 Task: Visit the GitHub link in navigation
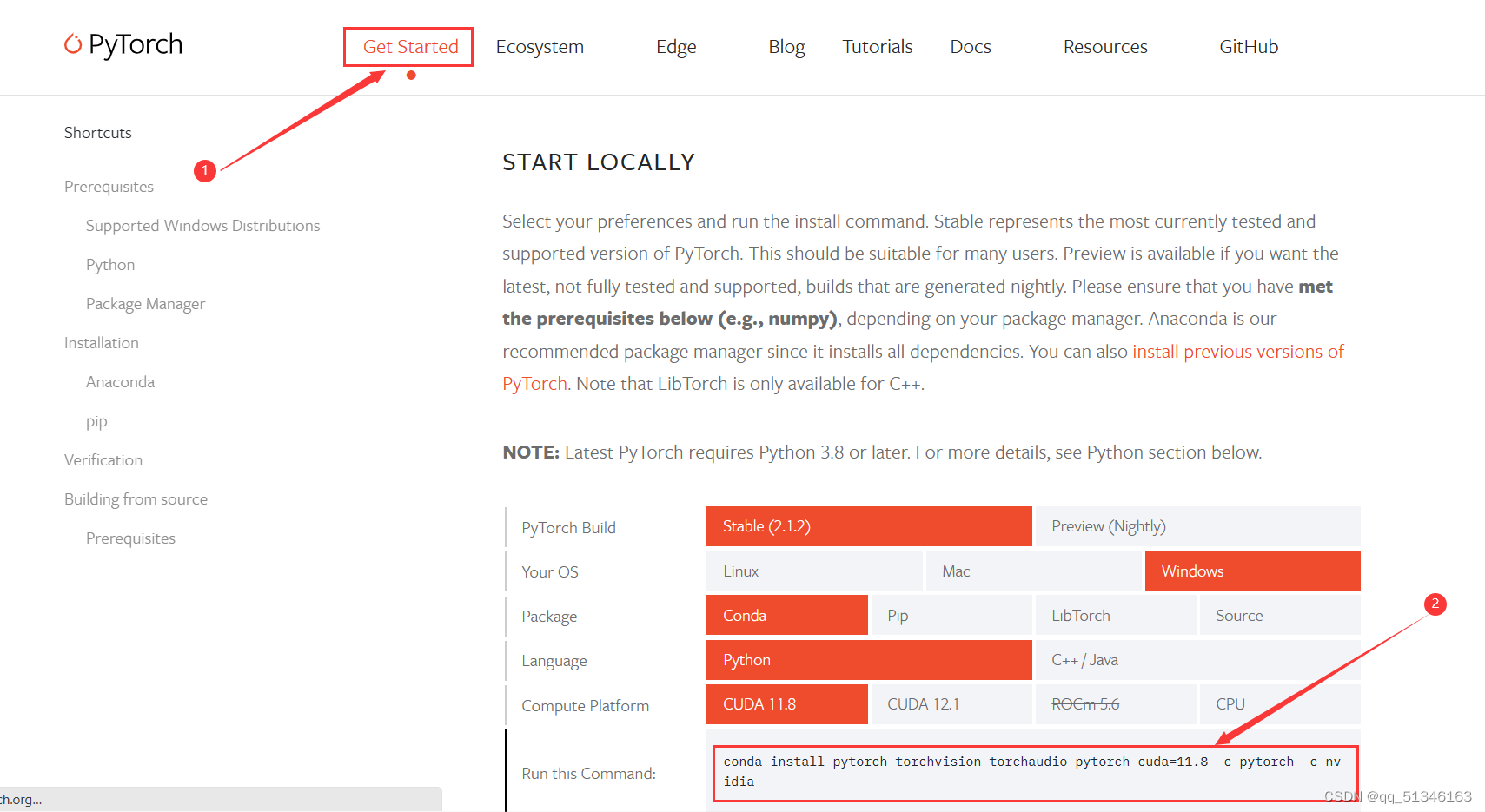[x=1249, y=47]
